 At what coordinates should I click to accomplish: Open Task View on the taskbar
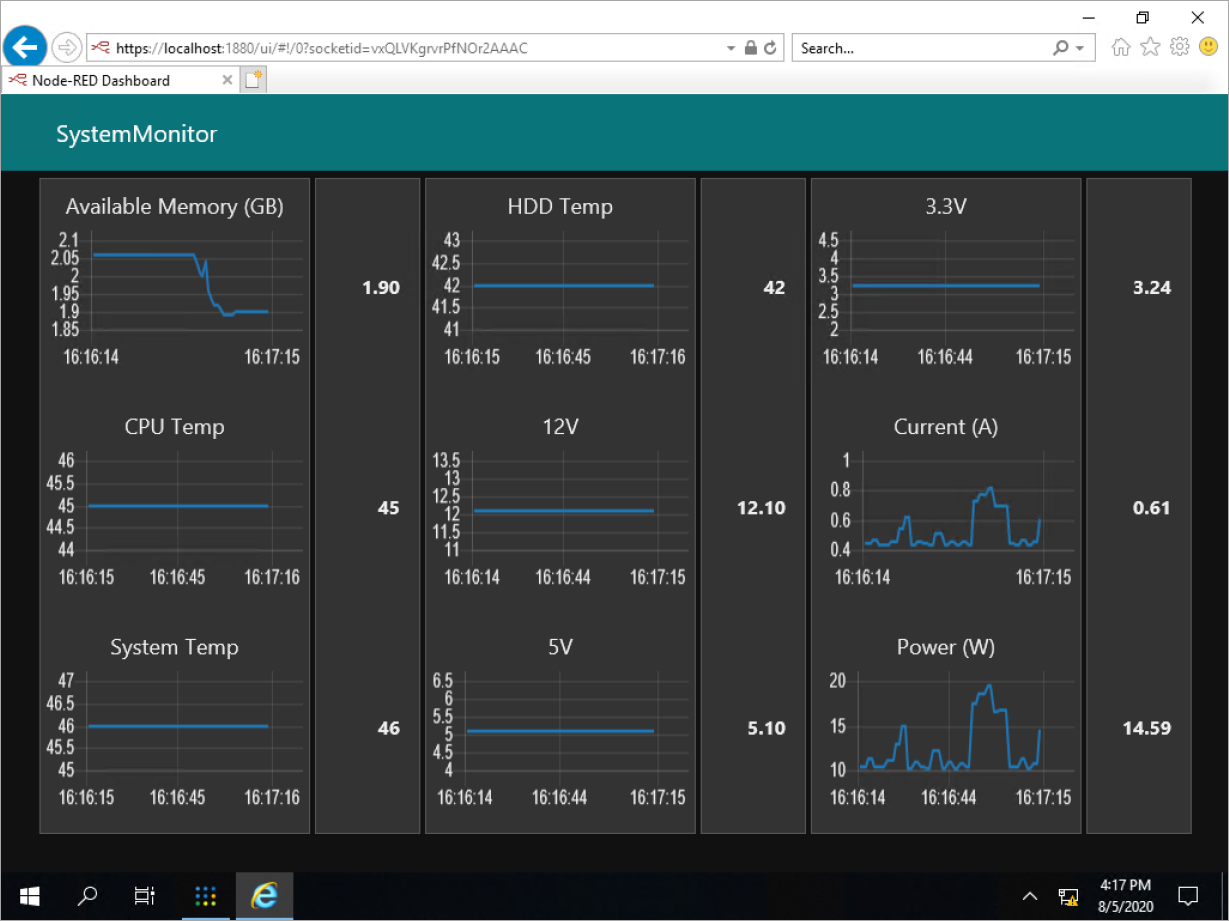coord(145,896)
